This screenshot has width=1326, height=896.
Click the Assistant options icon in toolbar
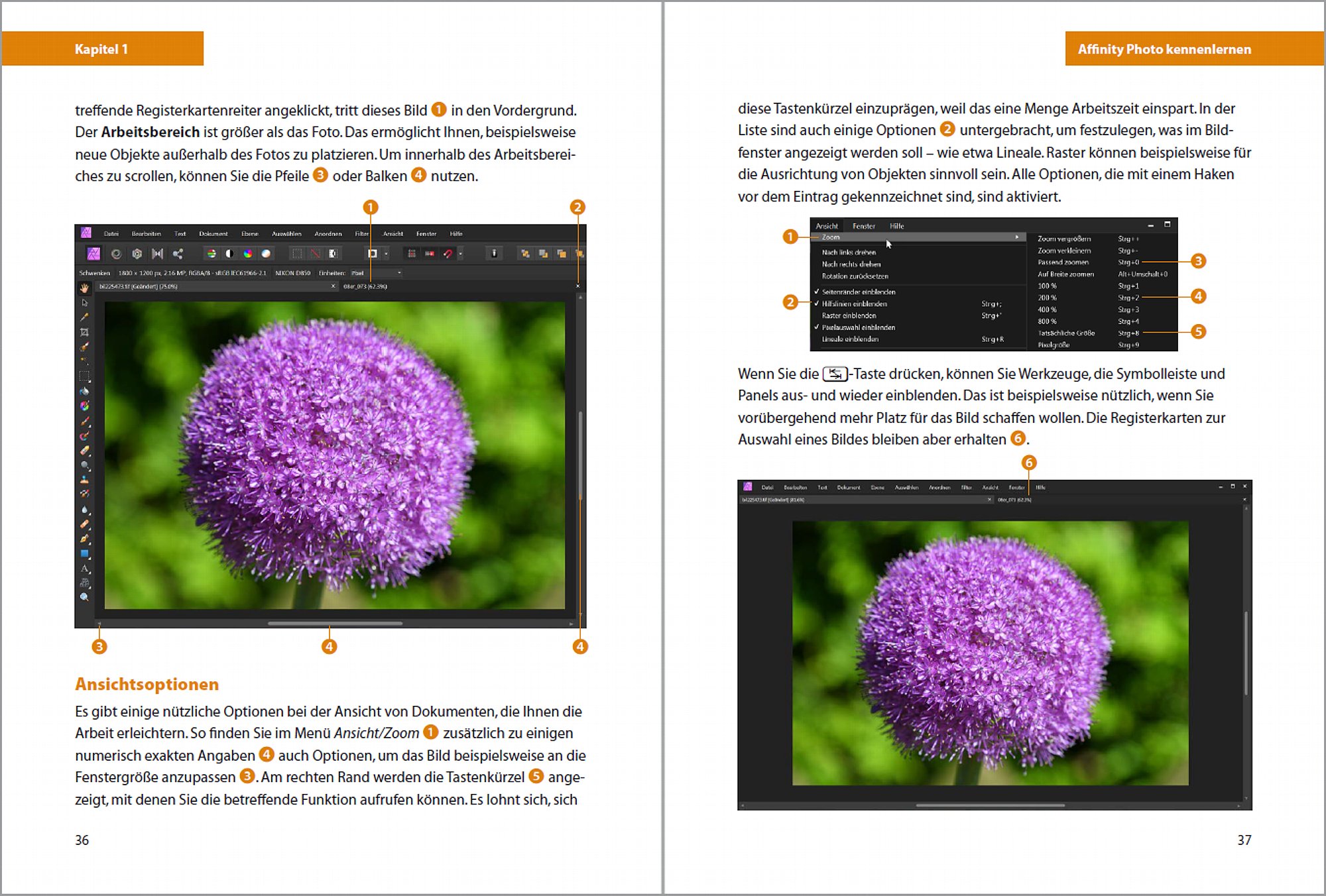point(494,253)
